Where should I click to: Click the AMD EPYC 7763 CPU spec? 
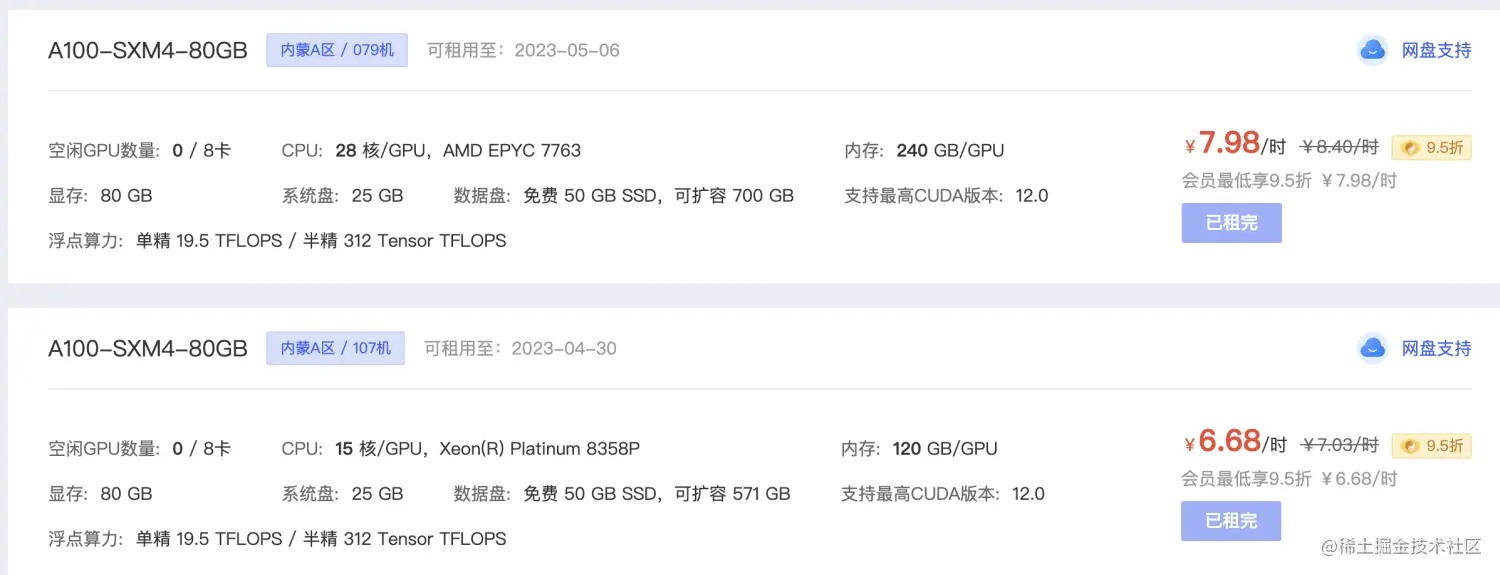[512, 151]
